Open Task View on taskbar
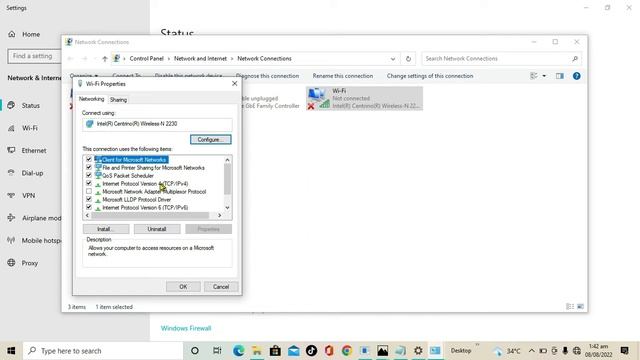The width and height of the screenshot is (640, 360). click(217, 351)
